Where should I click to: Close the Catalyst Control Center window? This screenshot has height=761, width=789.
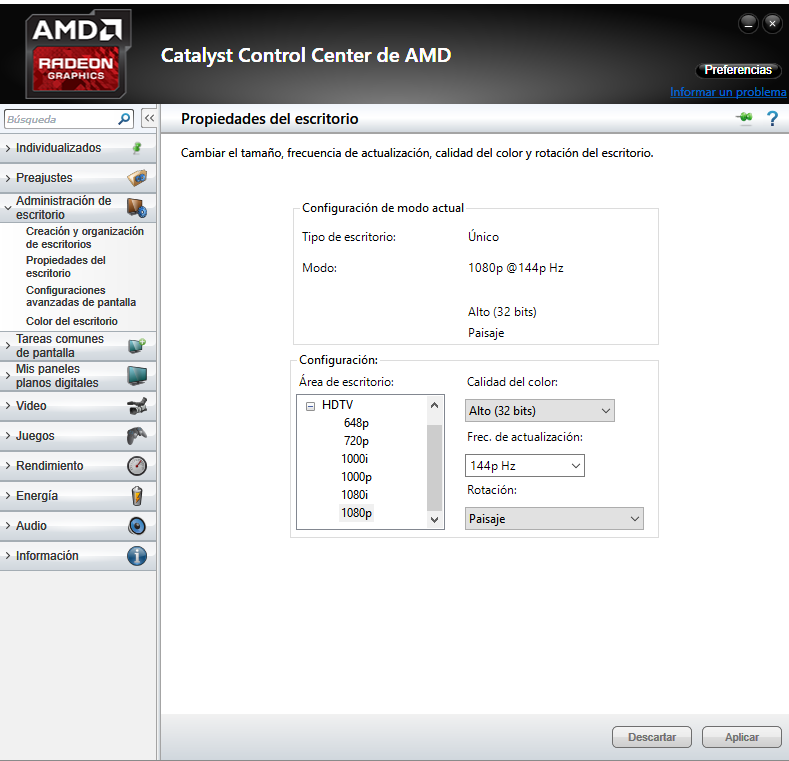[772, 24]
